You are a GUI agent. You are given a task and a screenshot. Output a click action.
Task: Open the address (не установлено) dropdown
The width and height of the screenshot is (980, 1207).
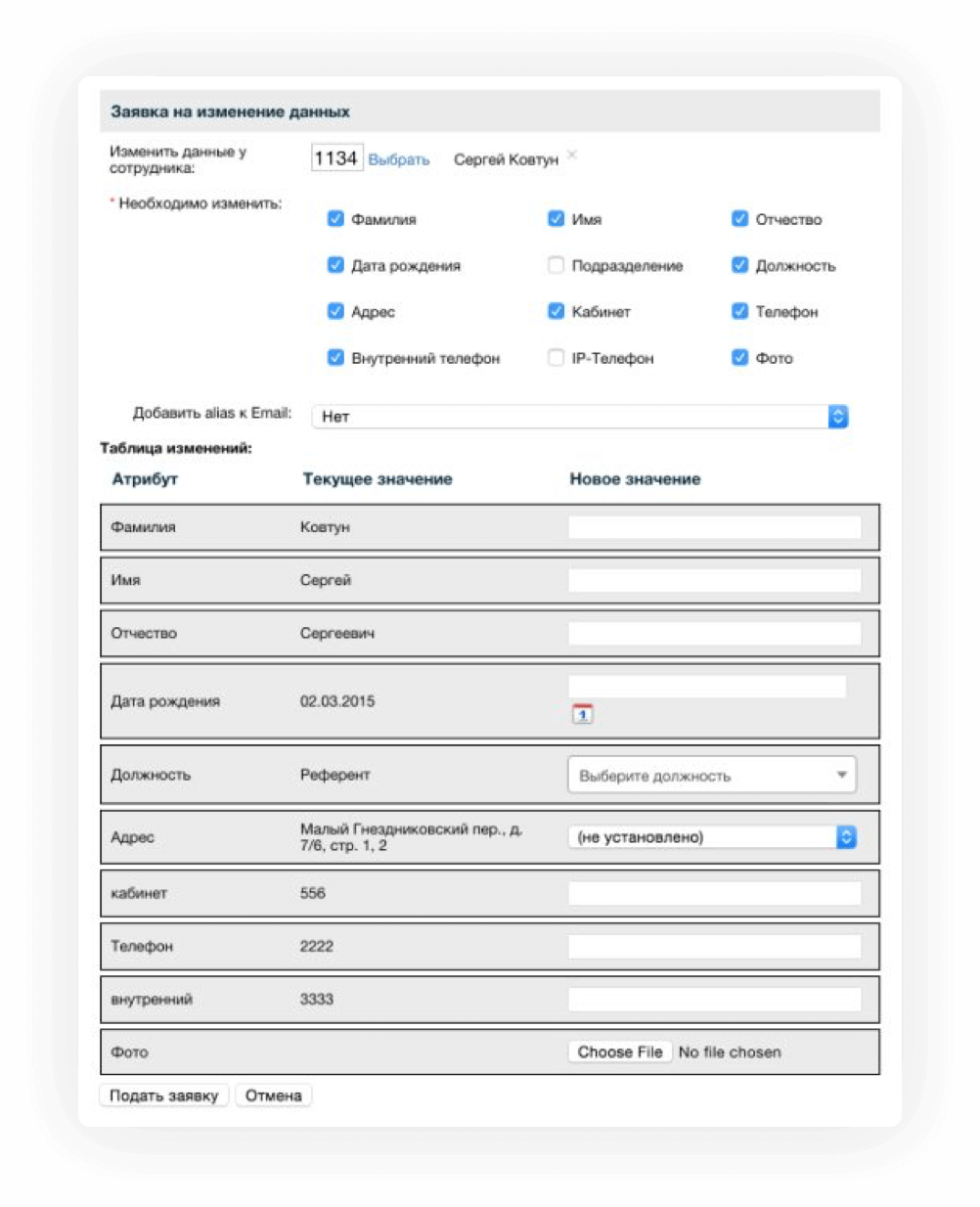[x=711, y=837]
